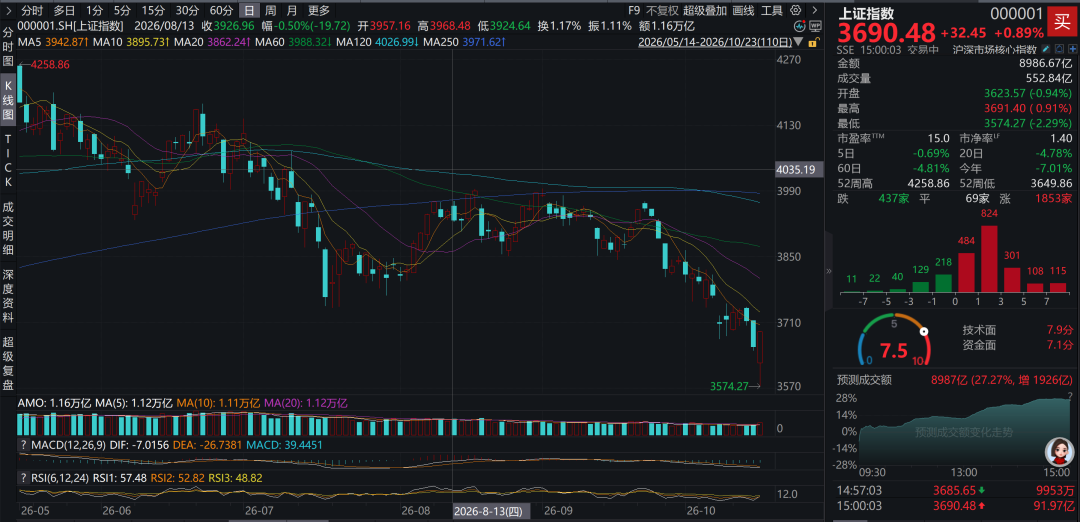Open the RSI indicator help question mark
This screenshot has height=522, width=1080.
tap(24, 477)
